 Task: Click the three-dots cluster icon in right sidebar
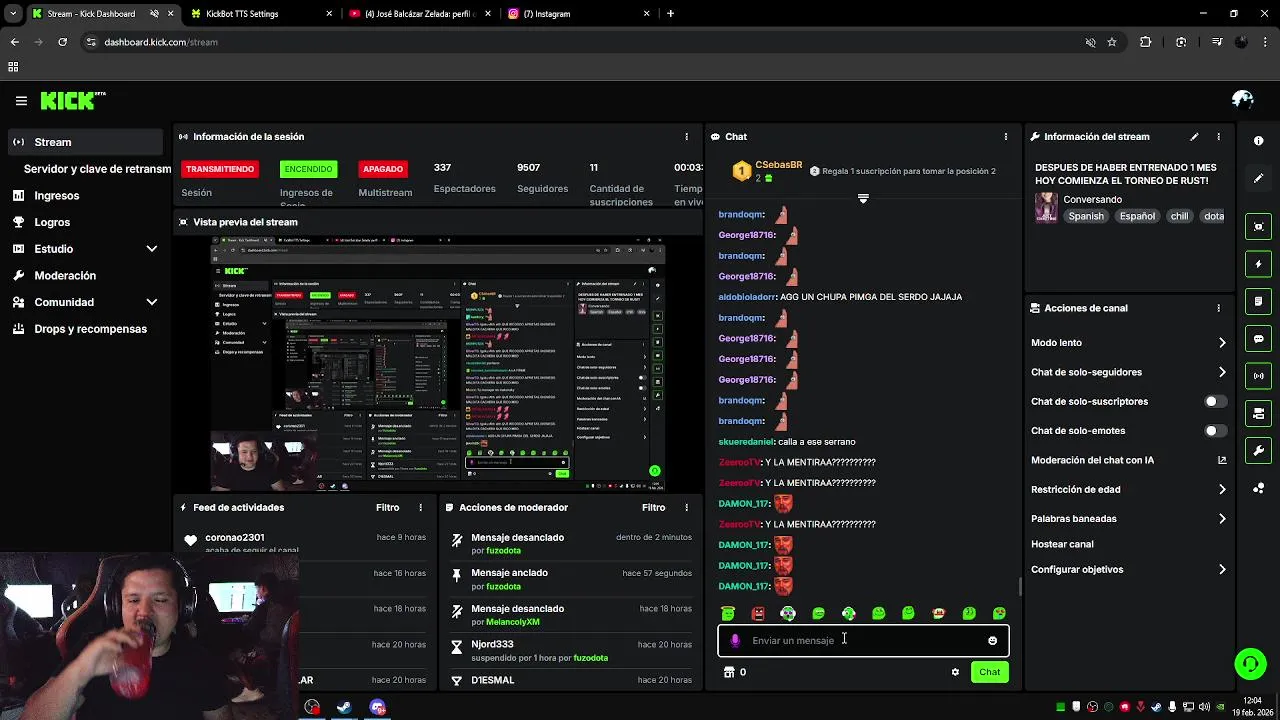(x=1258, y=488)
